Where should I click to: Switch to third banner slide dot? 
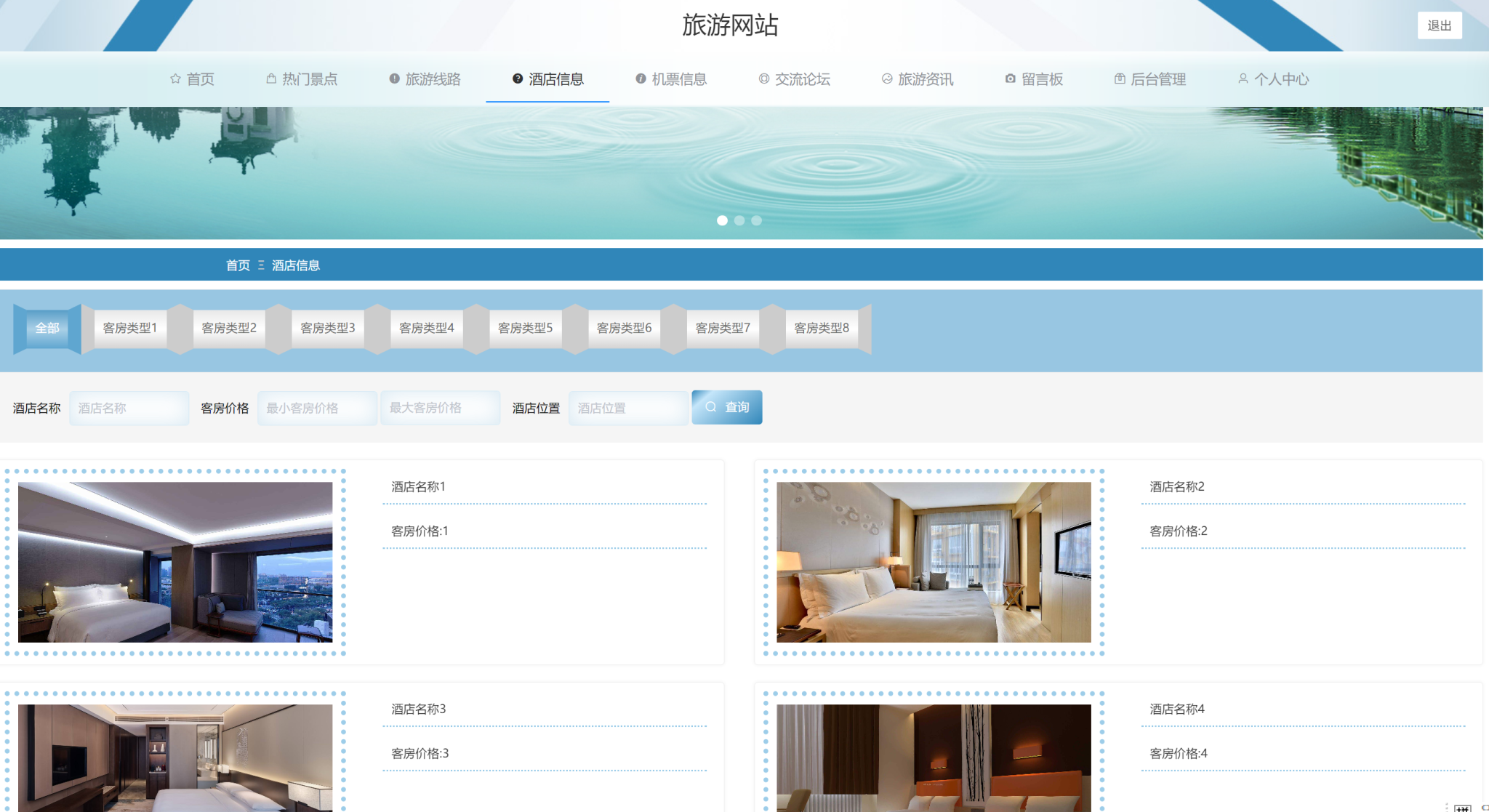tap(757, 220)
